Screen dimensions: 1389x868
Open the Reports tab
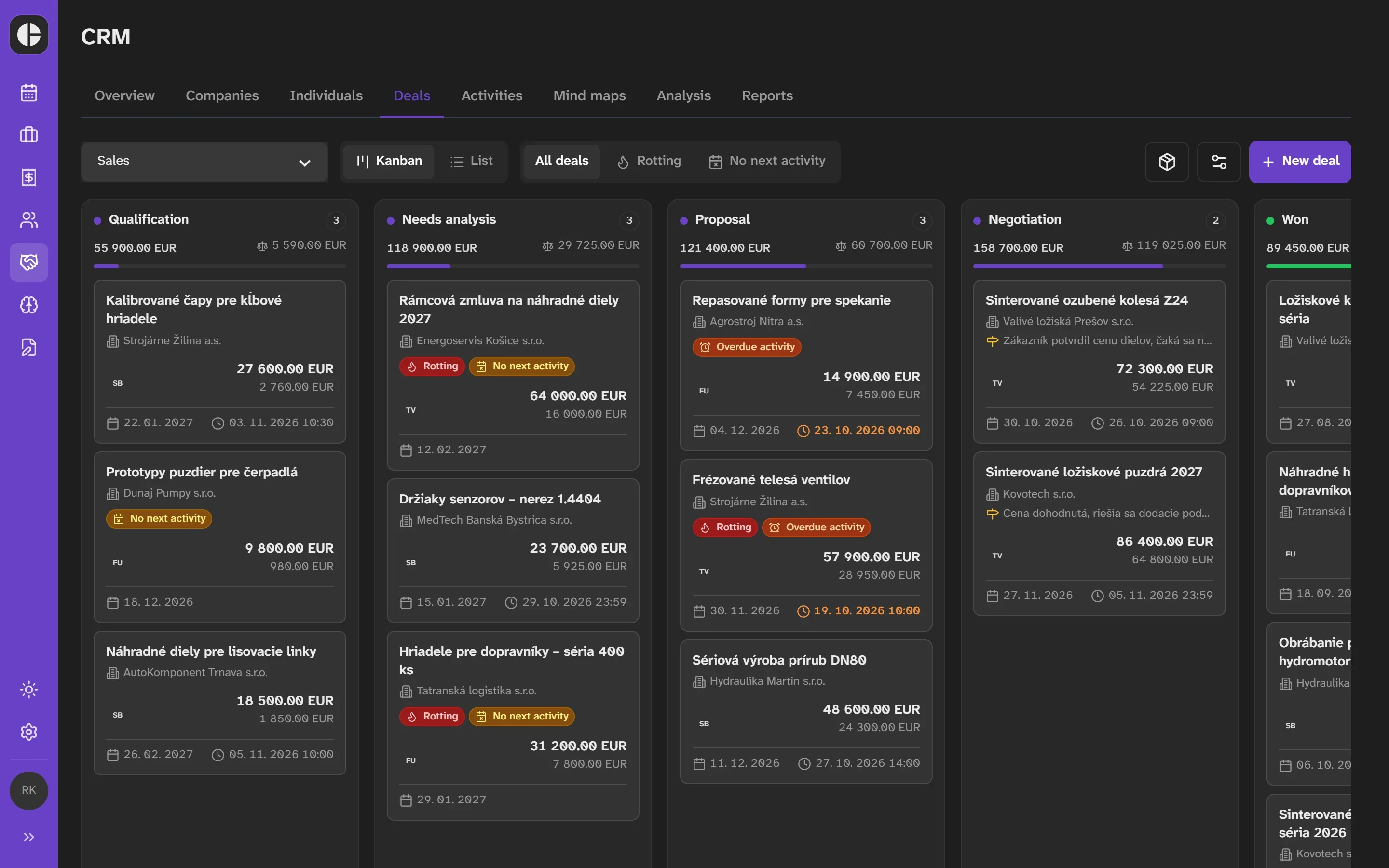[x=767, y=96]
